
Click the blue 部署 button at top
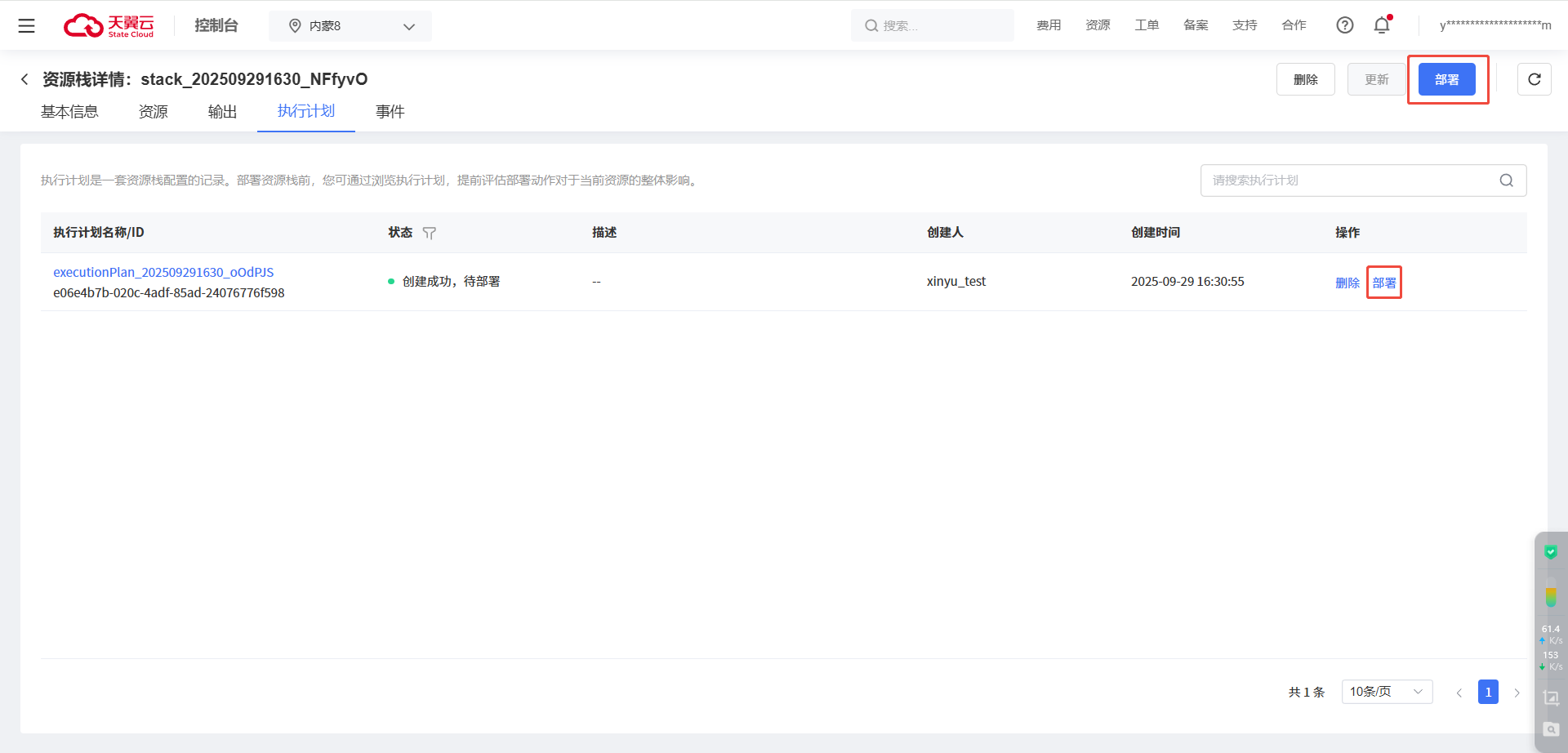[1446, 79]
